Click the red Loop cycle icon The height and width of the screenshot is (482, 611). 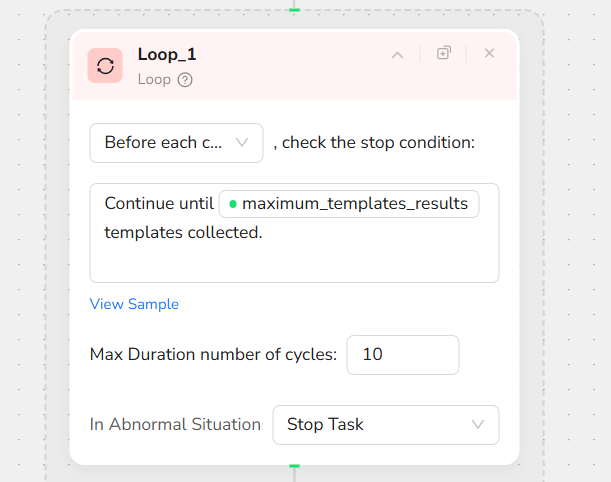point(105,66)
